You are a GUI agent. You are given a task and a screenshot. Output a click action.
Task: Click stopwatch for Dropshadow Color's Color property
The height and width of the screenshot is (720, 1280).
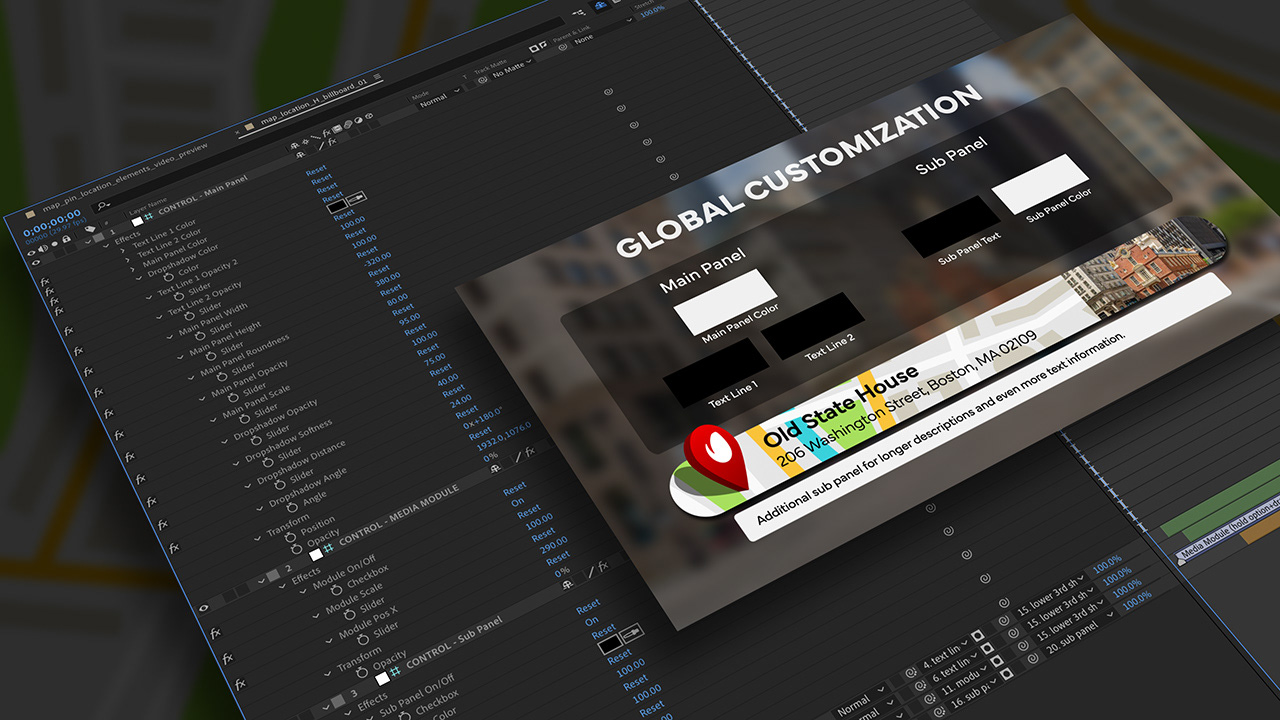pos(169,276)
